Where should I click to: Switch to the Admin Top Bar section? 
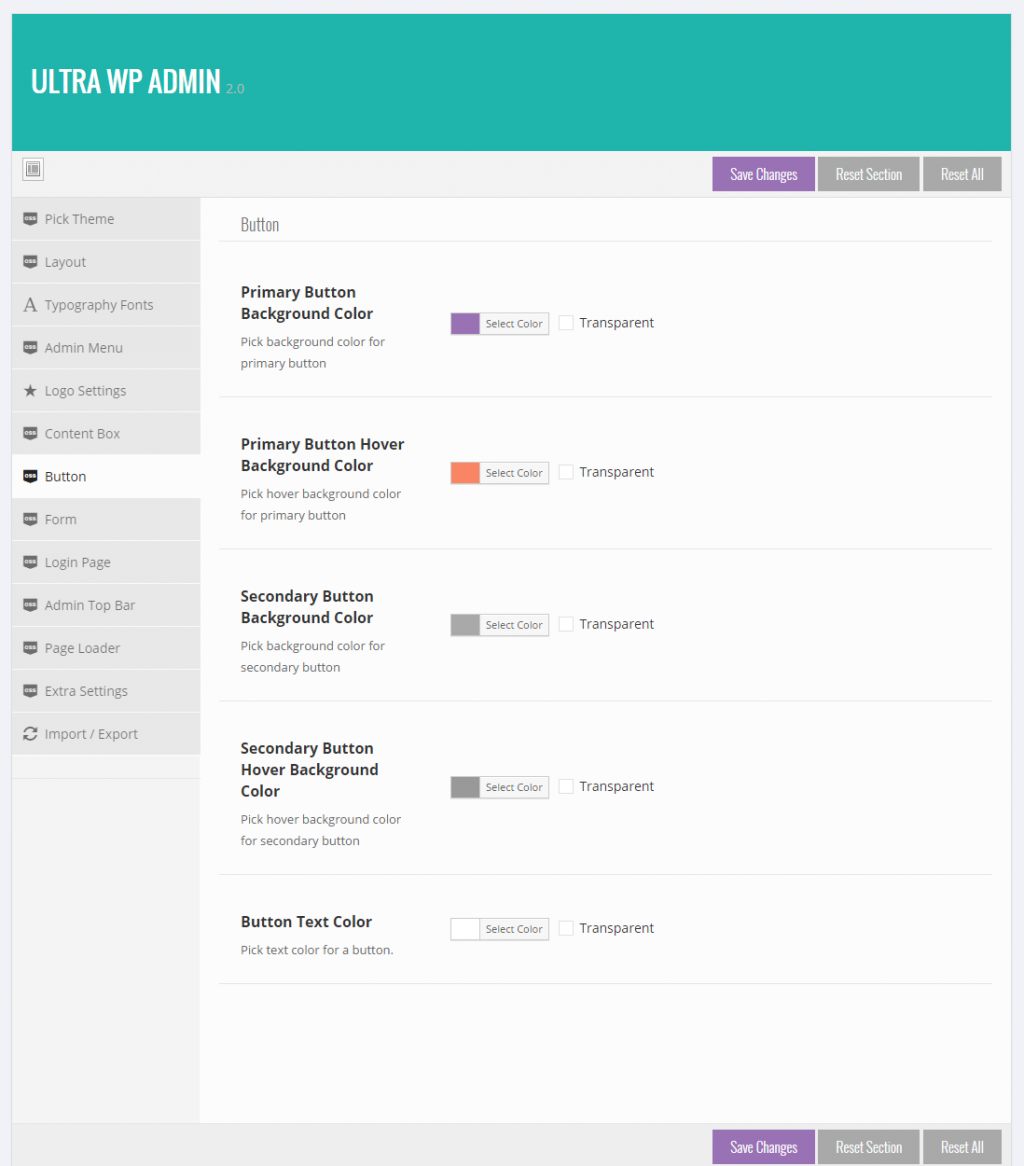click(90, 605)
